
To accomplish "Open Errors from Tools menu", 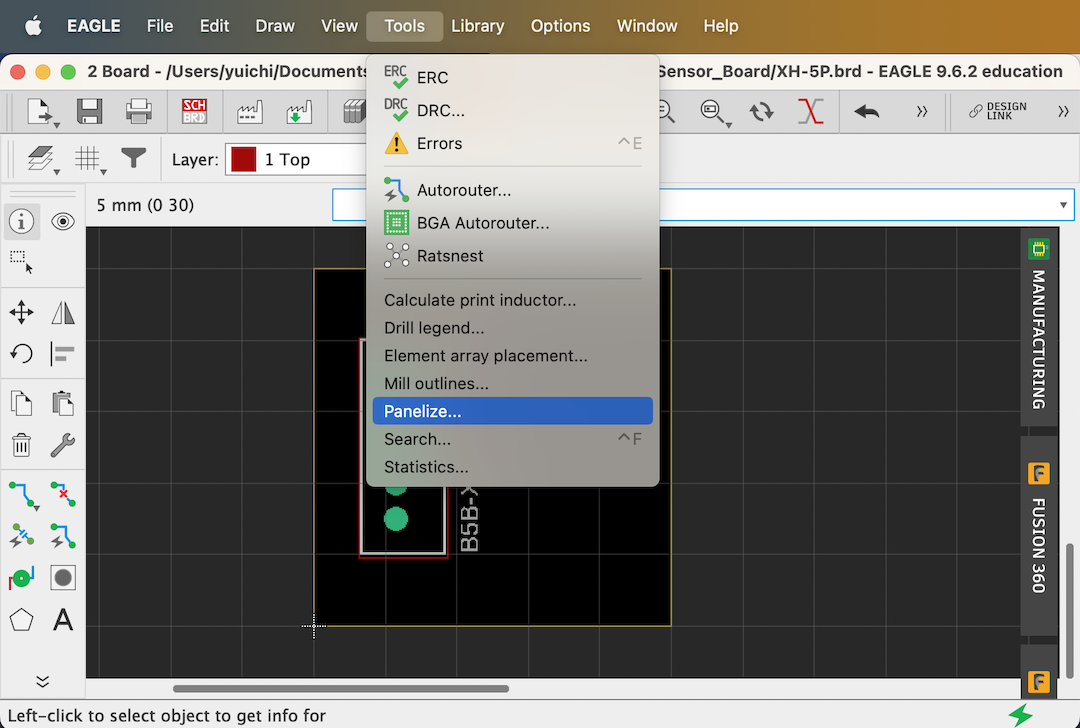I will point(512,143).
